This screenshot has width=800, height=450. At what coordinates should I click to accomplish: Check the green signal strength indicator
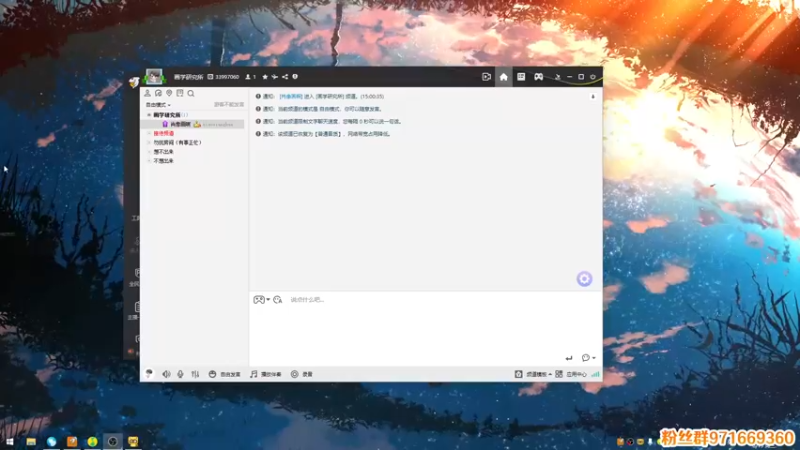595,374
